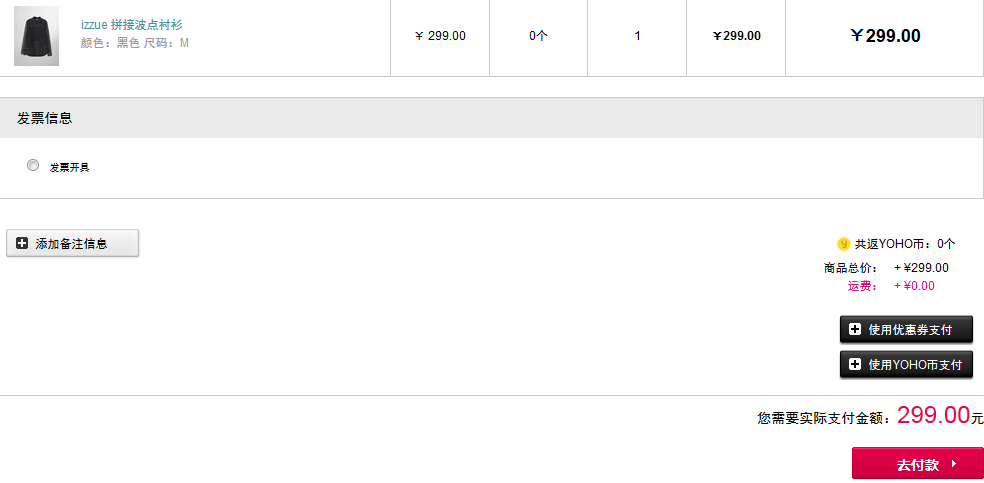This screenshot has width=984, height=483.
Task: Click the 去付款 payment button
Action: [x=917, y=464]
